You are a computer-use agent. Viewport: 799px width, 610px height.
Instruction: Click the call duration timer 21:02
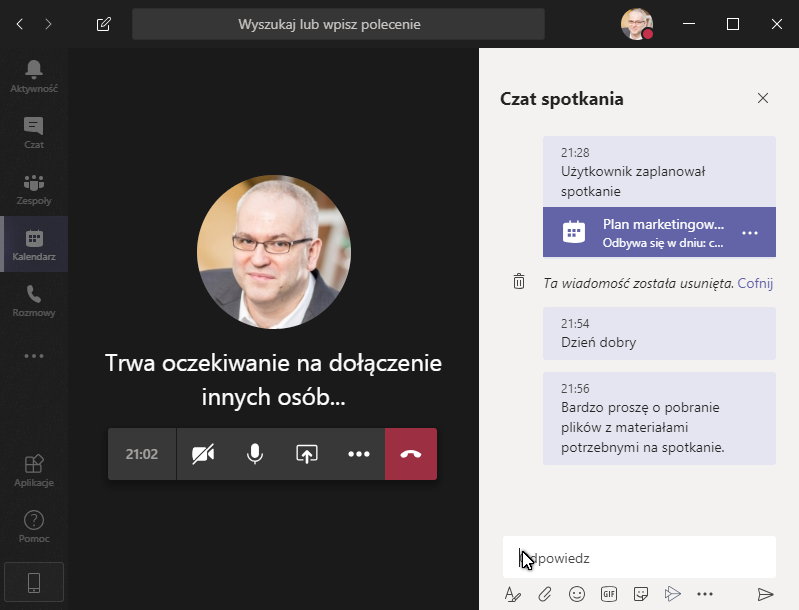(x=142, y=454)
